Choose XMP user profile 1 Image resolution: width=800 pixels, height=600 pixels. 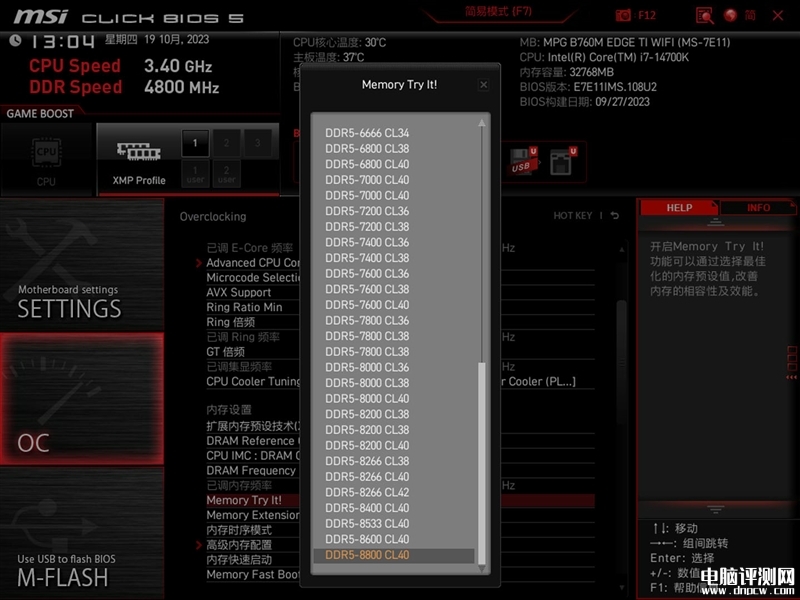click(195, 174)
